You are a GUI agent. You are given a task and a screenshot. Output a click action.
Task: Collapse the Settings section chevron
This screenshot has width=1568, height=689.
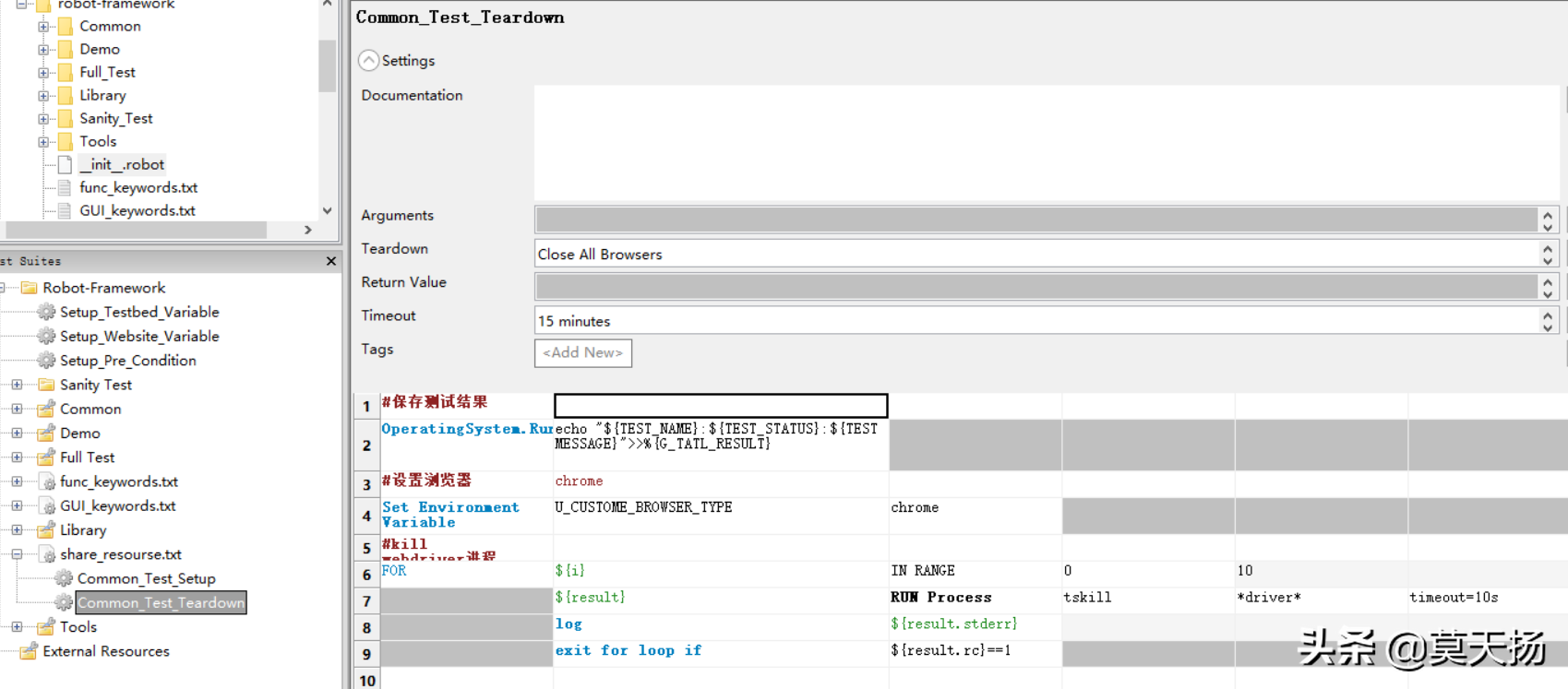pos(368,61)
